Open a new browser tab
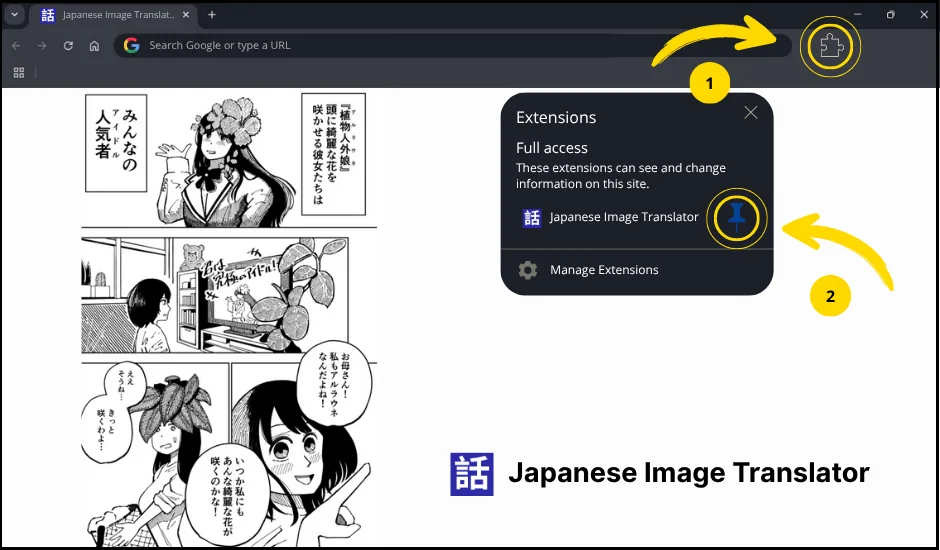 [x=212, y=15]
